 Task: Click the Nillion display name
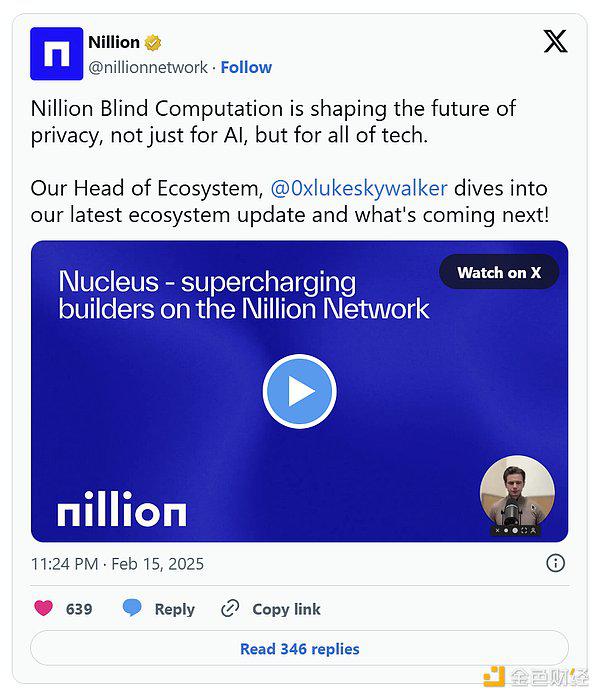[x=114, y=42]
